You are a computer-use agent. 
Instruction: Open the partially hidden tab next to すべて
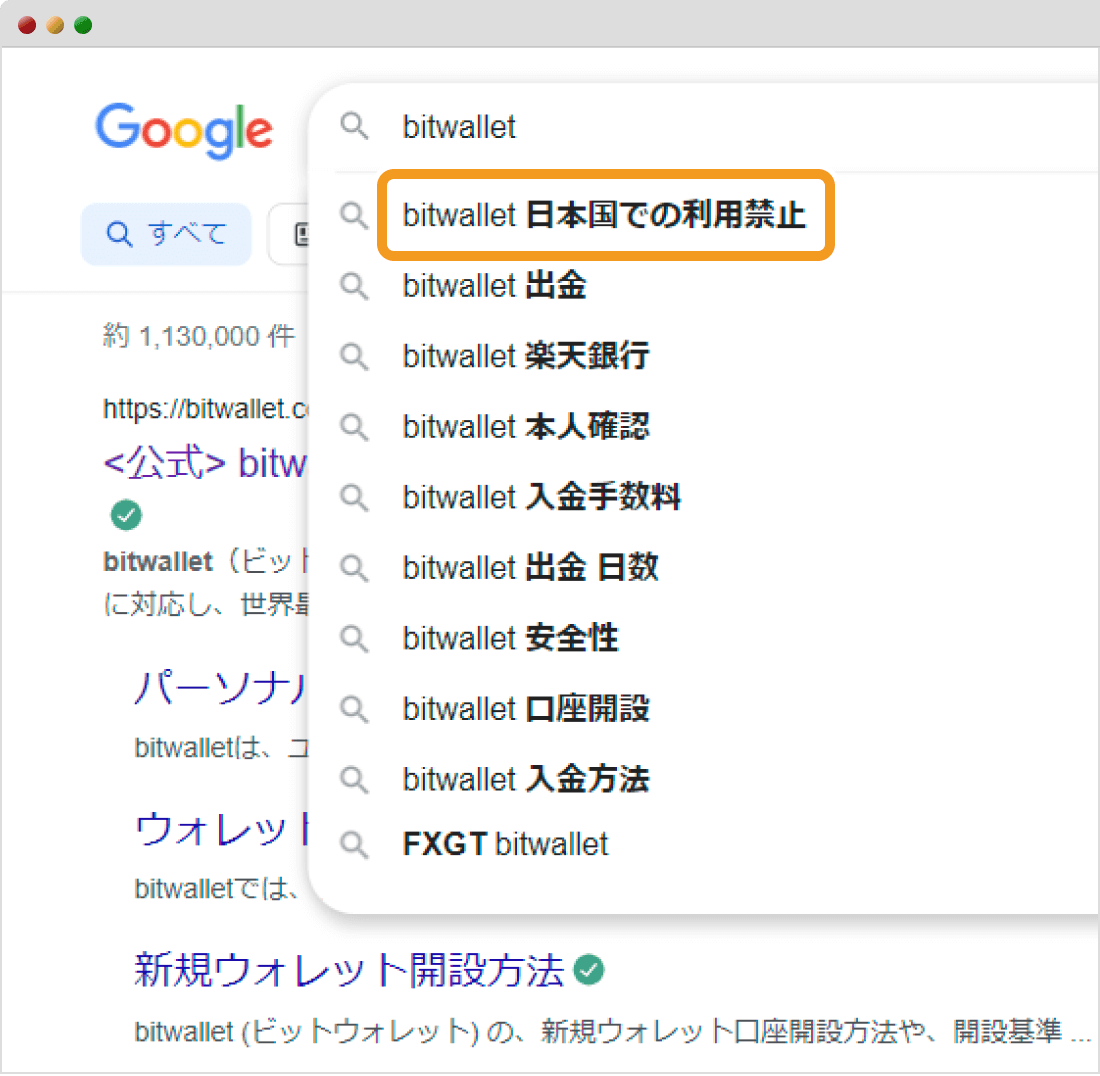click(289, 234)
